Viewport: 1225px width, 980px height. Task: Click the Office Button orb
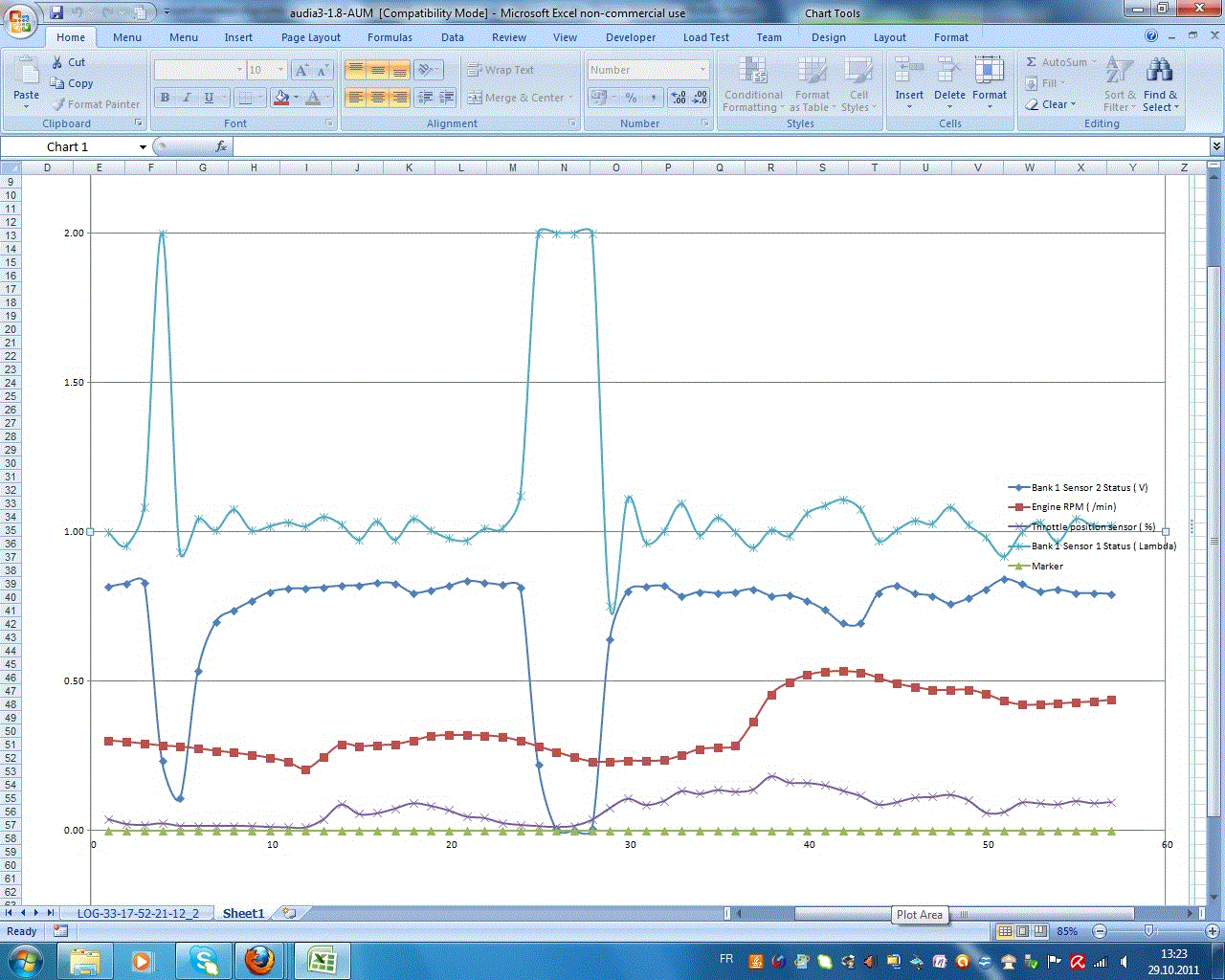click(x=20, y=20)
